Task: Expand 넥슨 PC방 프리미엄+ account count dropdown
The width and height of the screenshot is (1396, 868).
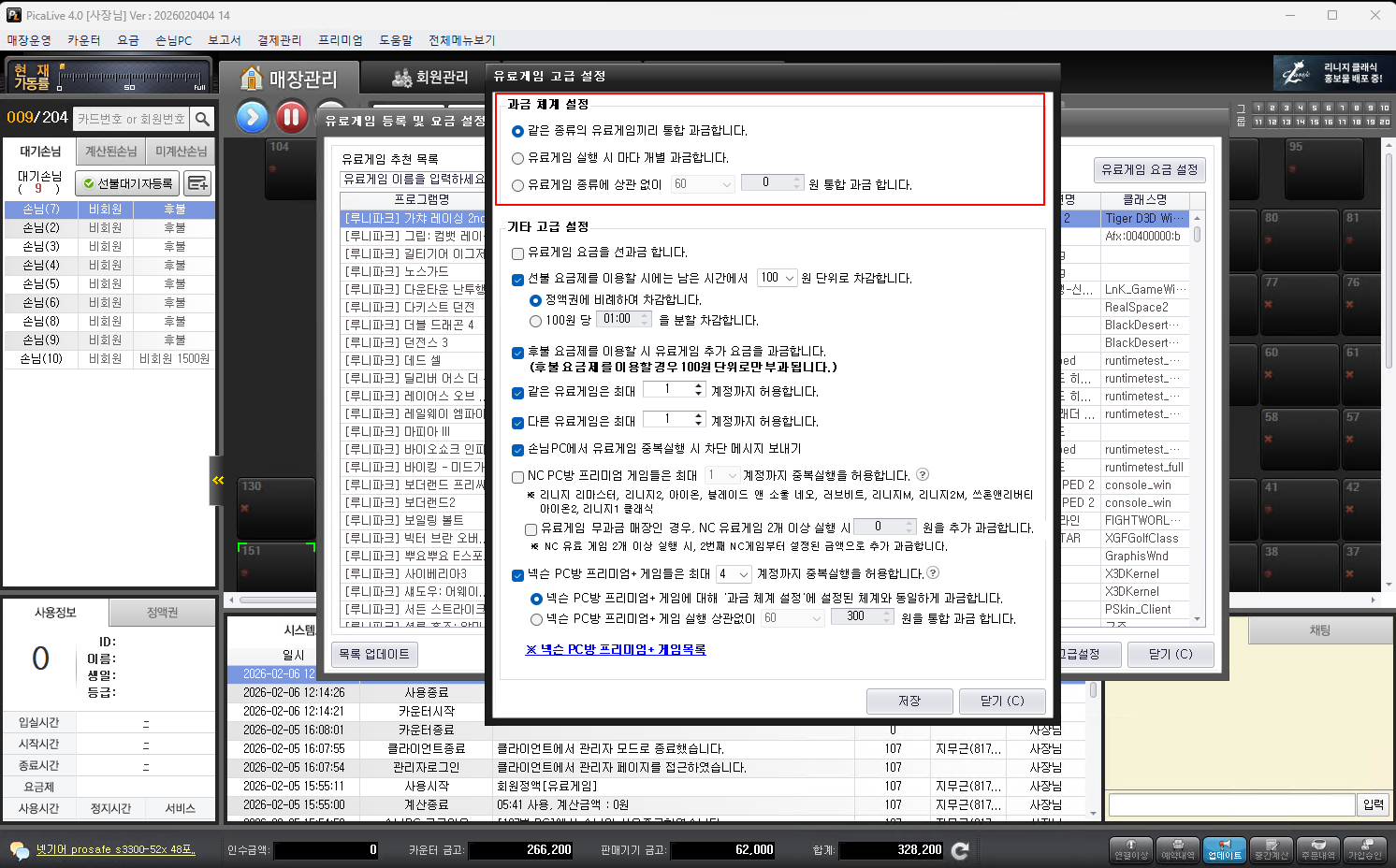Action: click(x=734, y=573)
